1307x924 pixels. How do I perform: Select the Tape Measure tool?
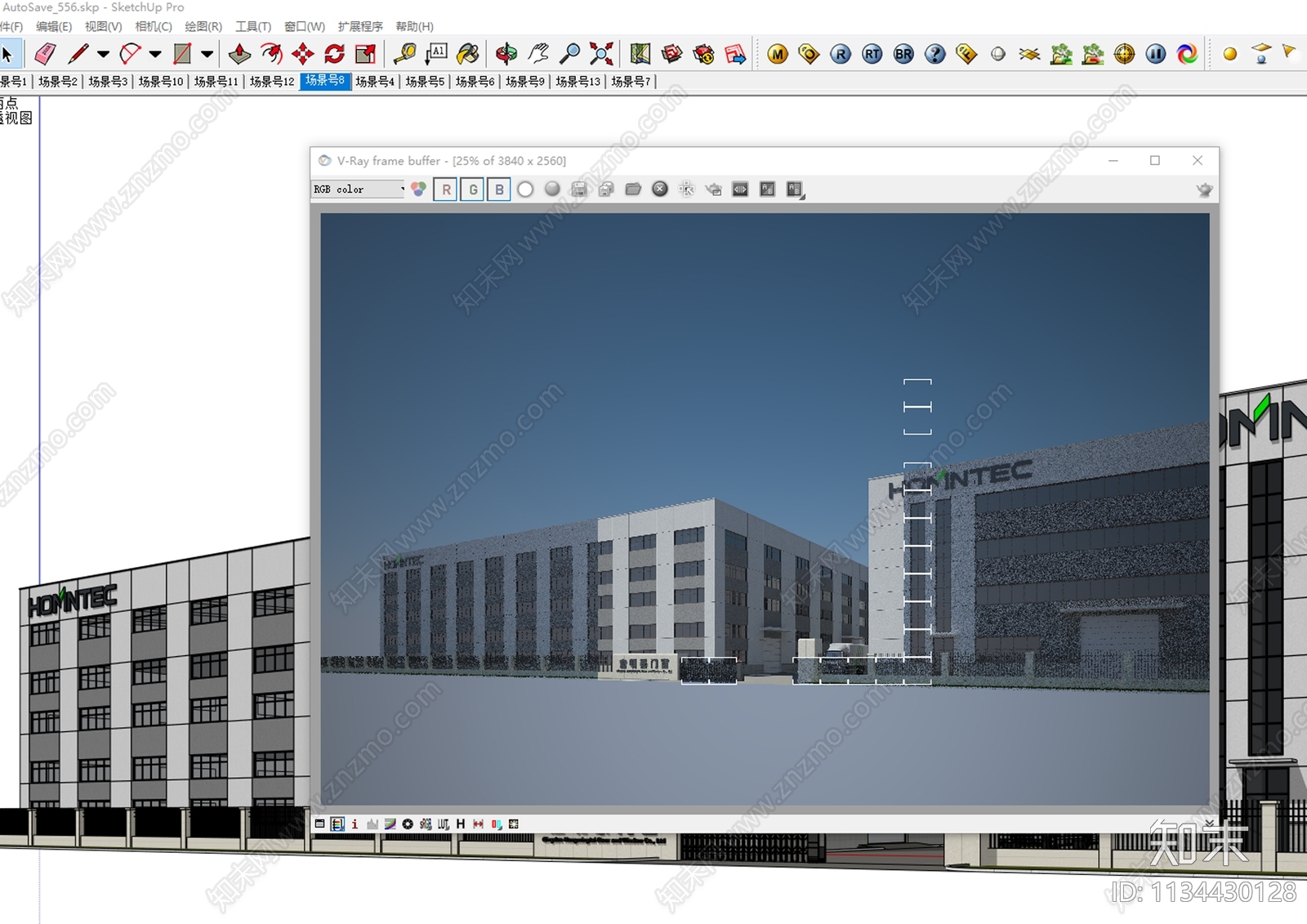tap(404, 54)
